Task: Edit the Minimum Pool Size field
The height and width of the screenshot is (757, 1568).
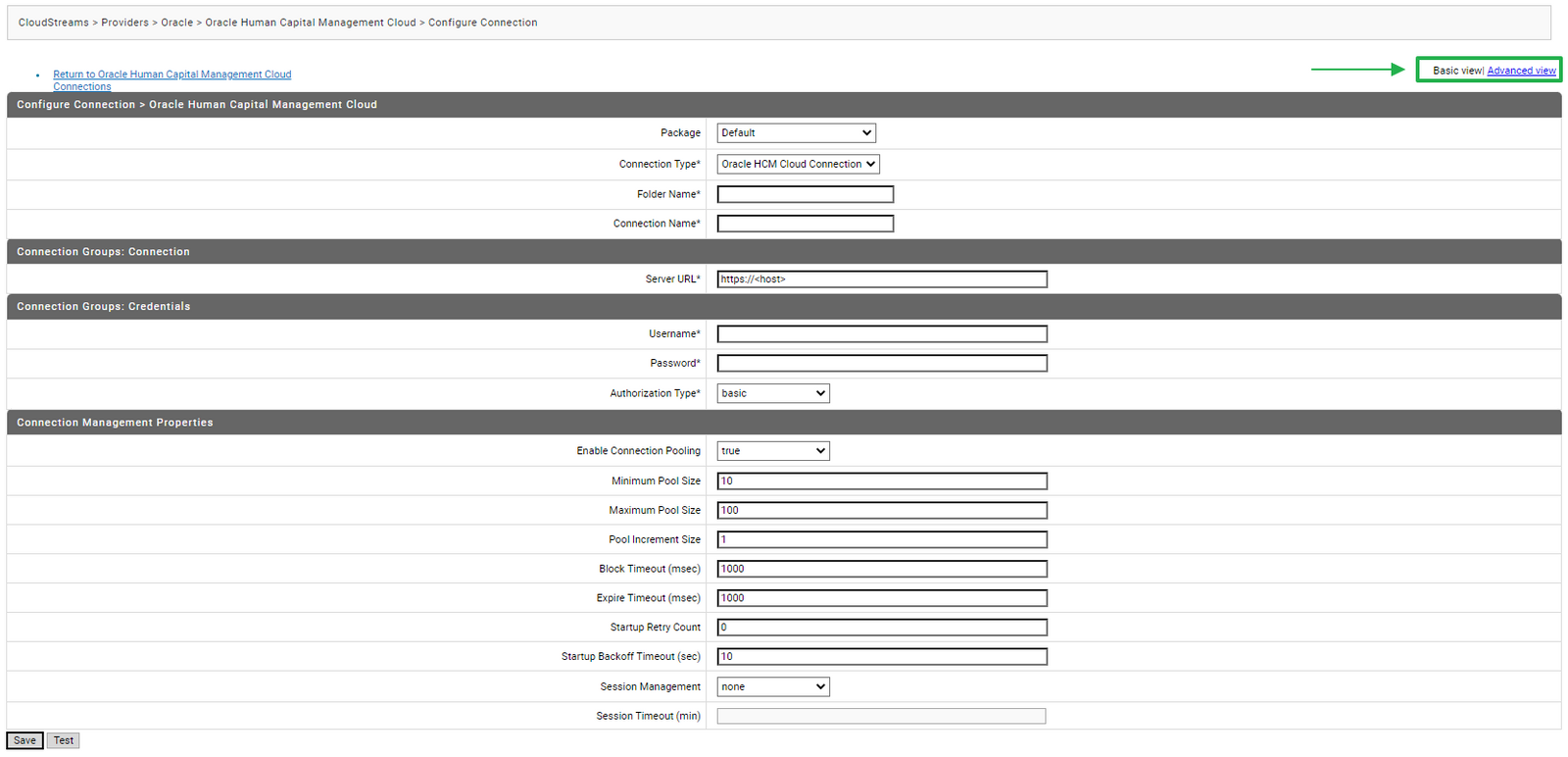Action: click(x=881, y=481)
